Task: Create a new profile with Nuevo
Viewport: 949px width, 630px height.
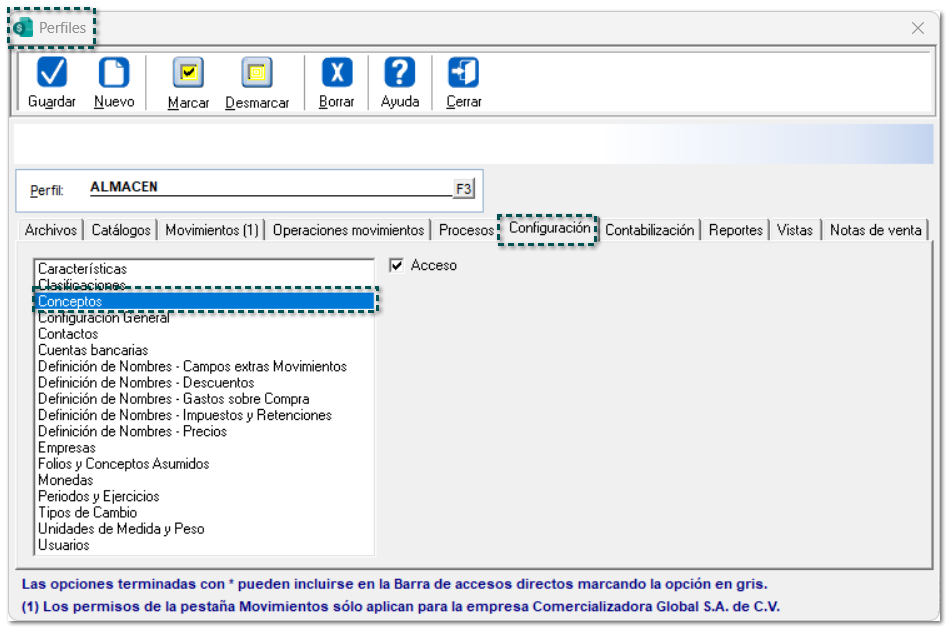Action: [114, 74]
